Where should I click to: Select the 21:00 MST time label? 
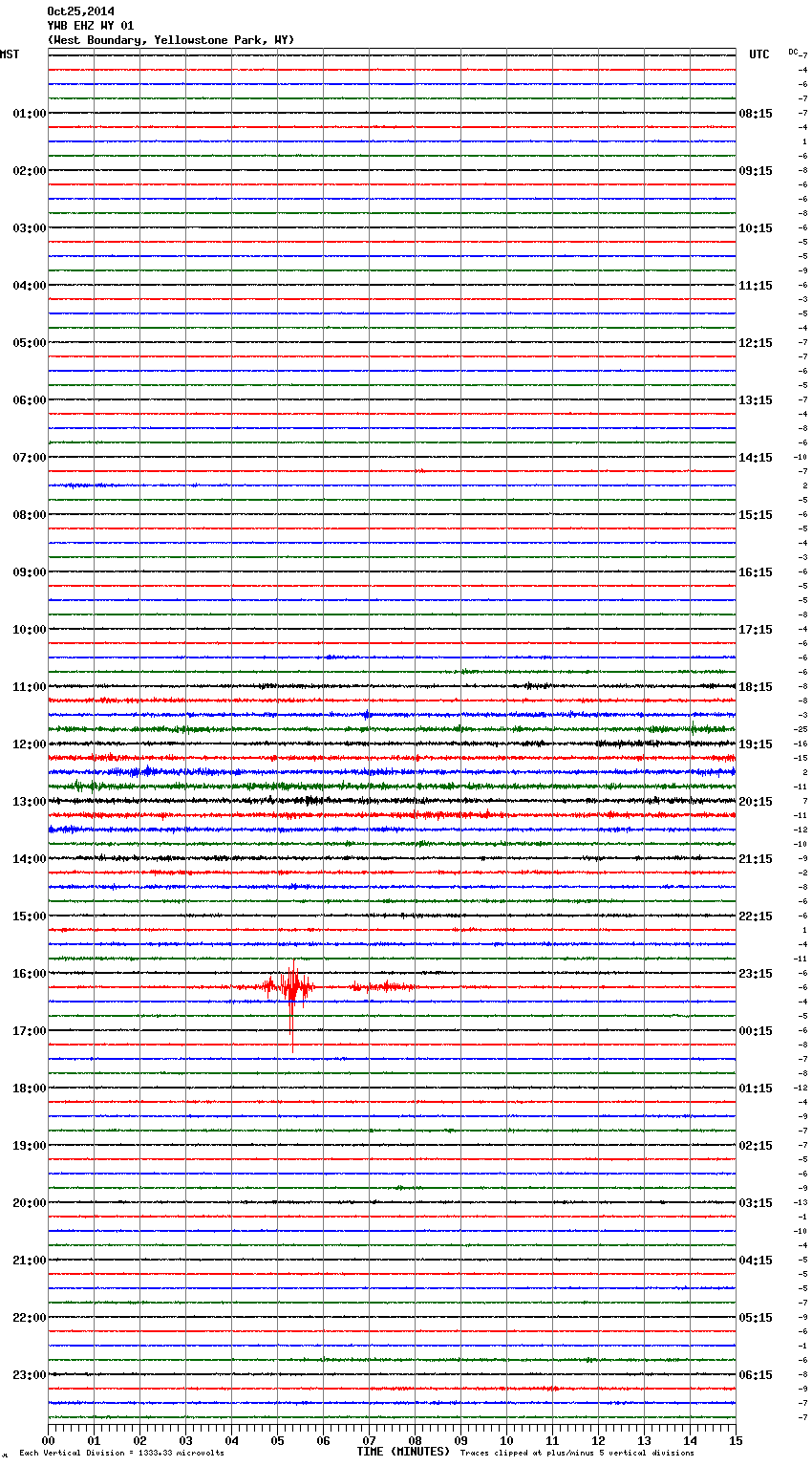pyautogui.click(x=30, y=1261)
